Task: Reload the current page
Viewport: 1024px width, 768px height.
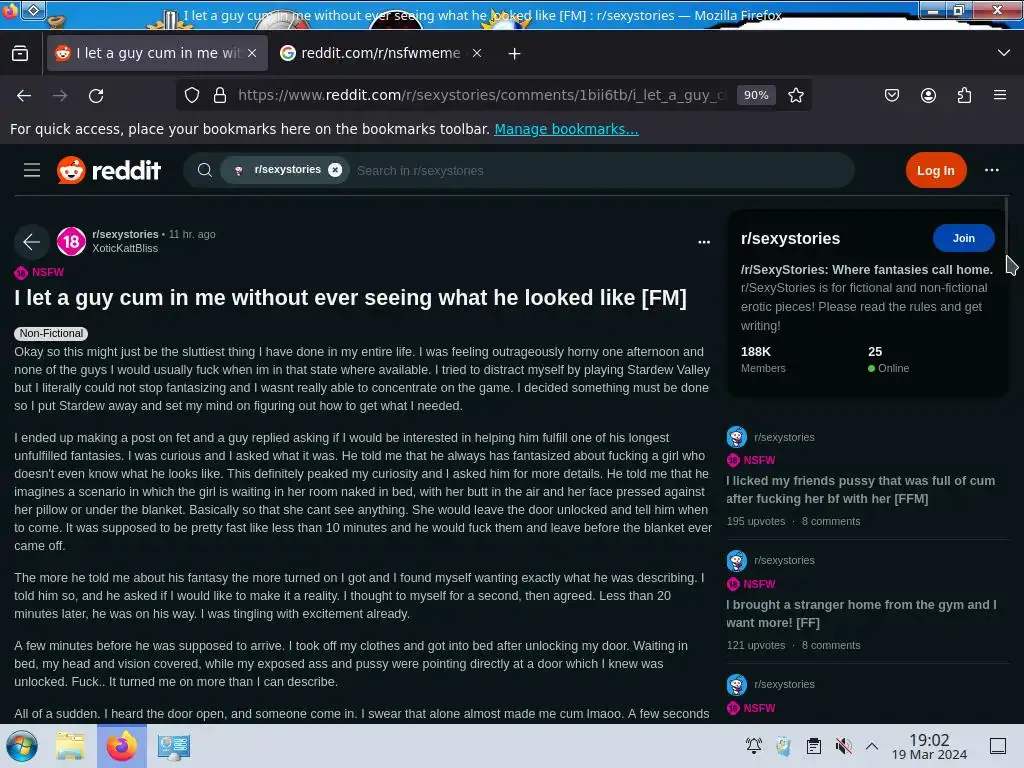Action: [x=96, y=95]
